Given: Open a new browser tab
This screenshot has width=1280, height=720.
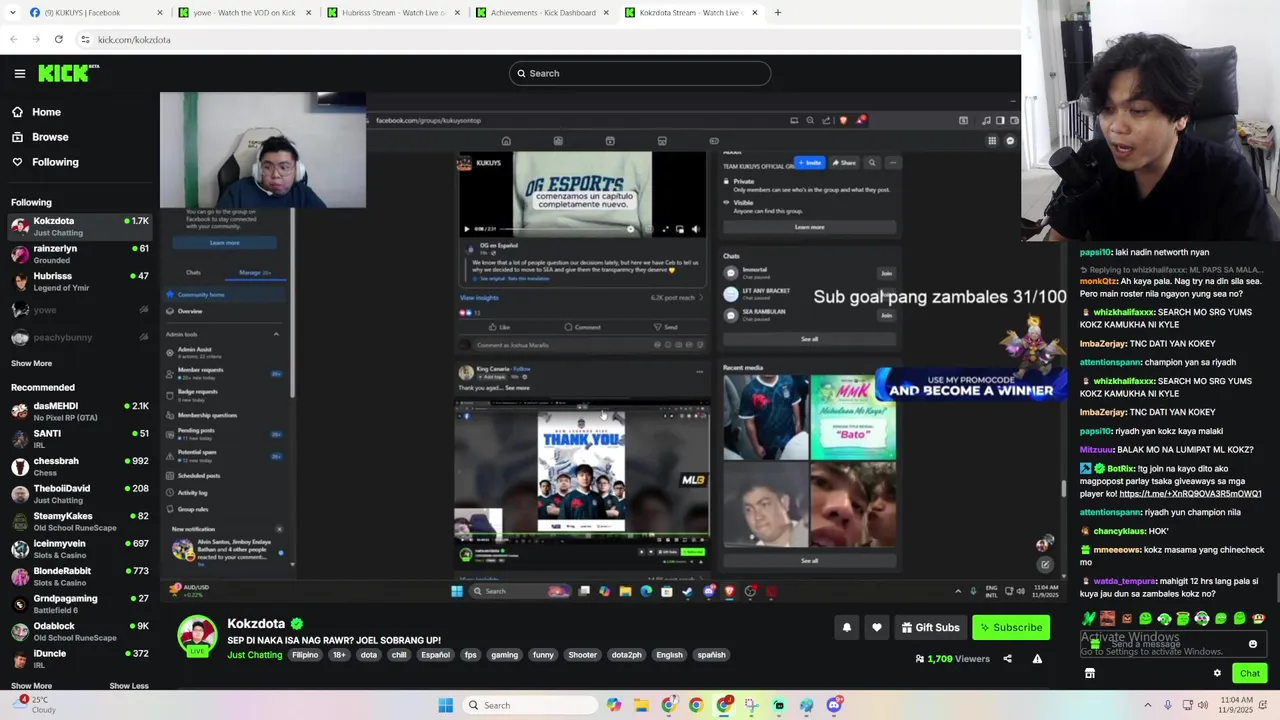Looking at the screenshot, I should point(778,13).
